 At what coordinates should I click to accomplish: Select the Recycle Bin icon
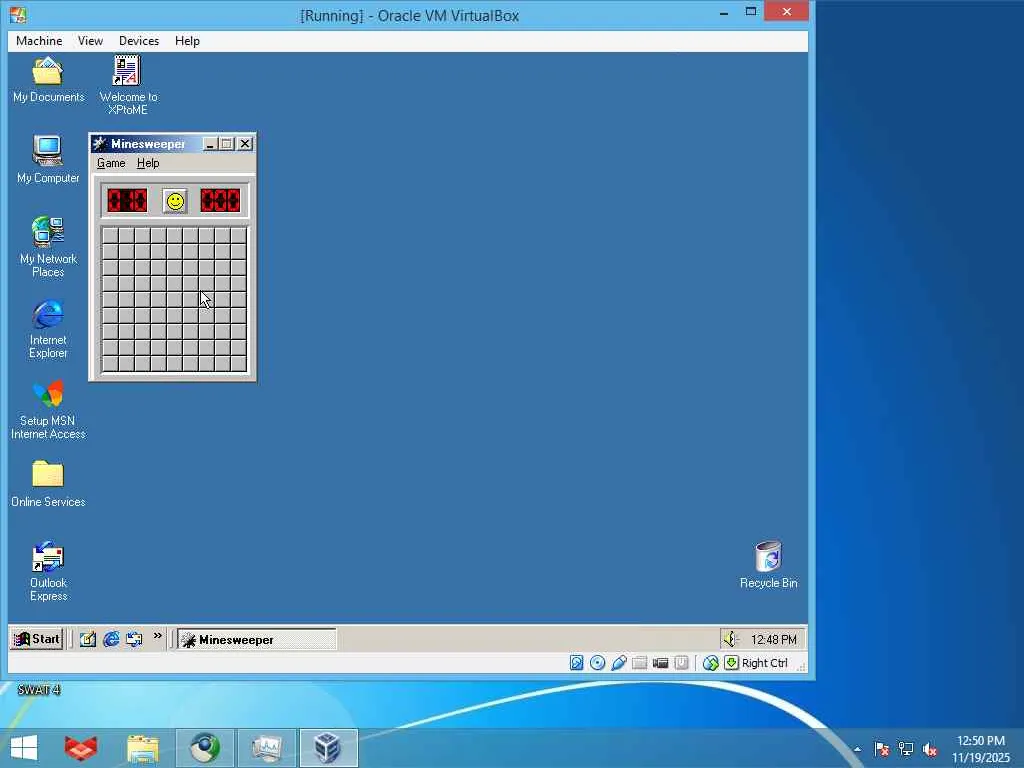click(769, 565)
